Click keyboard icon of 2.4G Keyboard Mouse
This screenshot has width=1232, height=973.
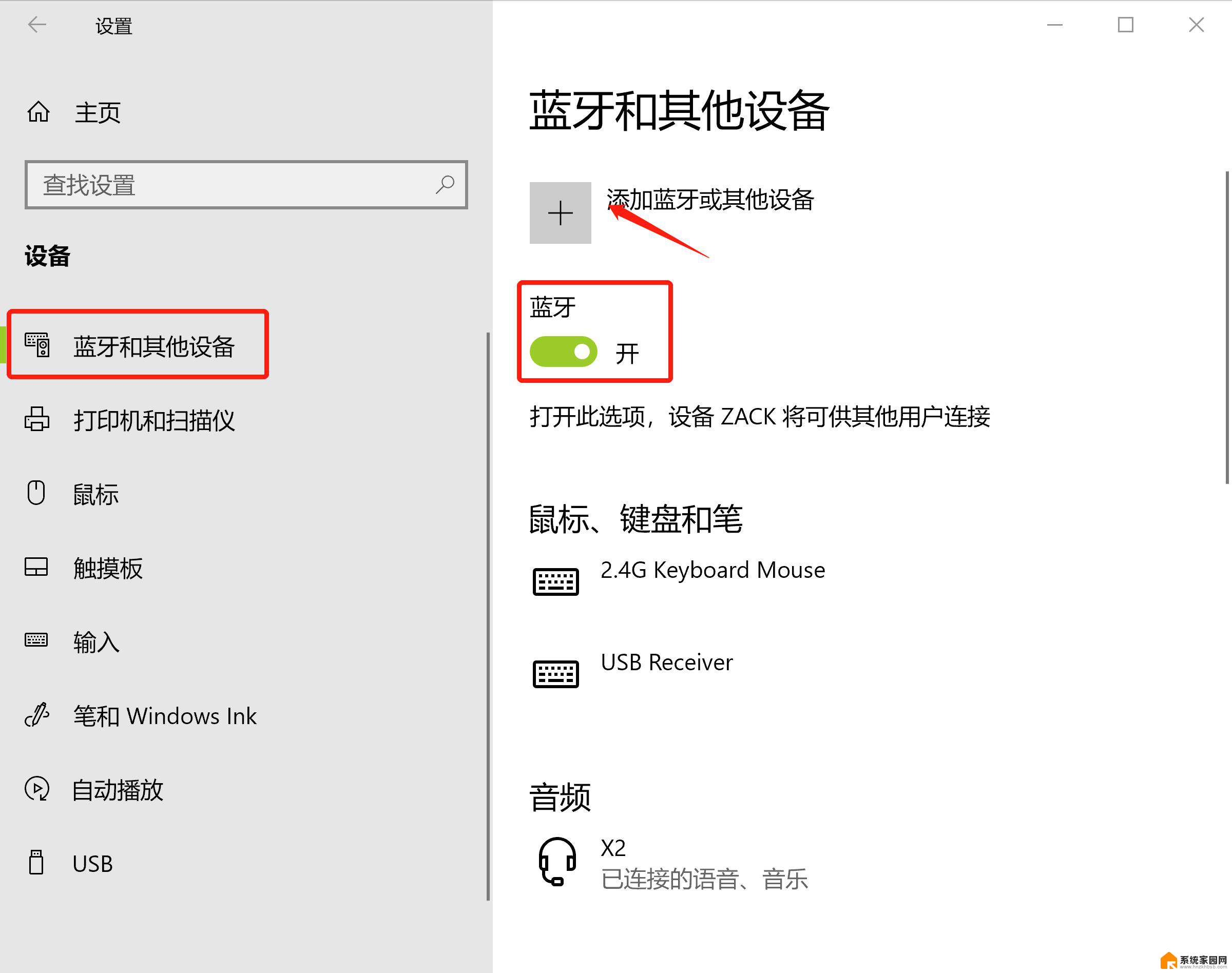coord(555,581)
